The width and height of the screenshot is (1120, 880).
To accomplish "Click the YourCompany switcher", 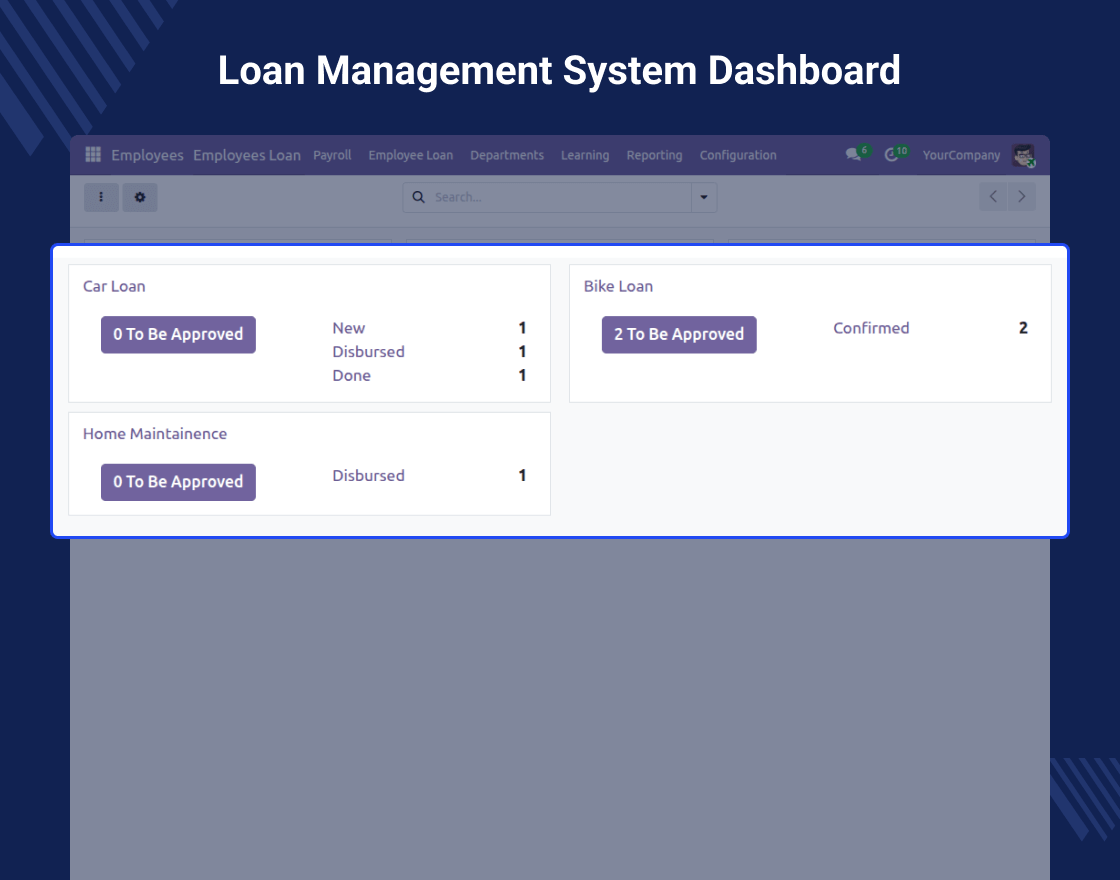I will (961, 155).
